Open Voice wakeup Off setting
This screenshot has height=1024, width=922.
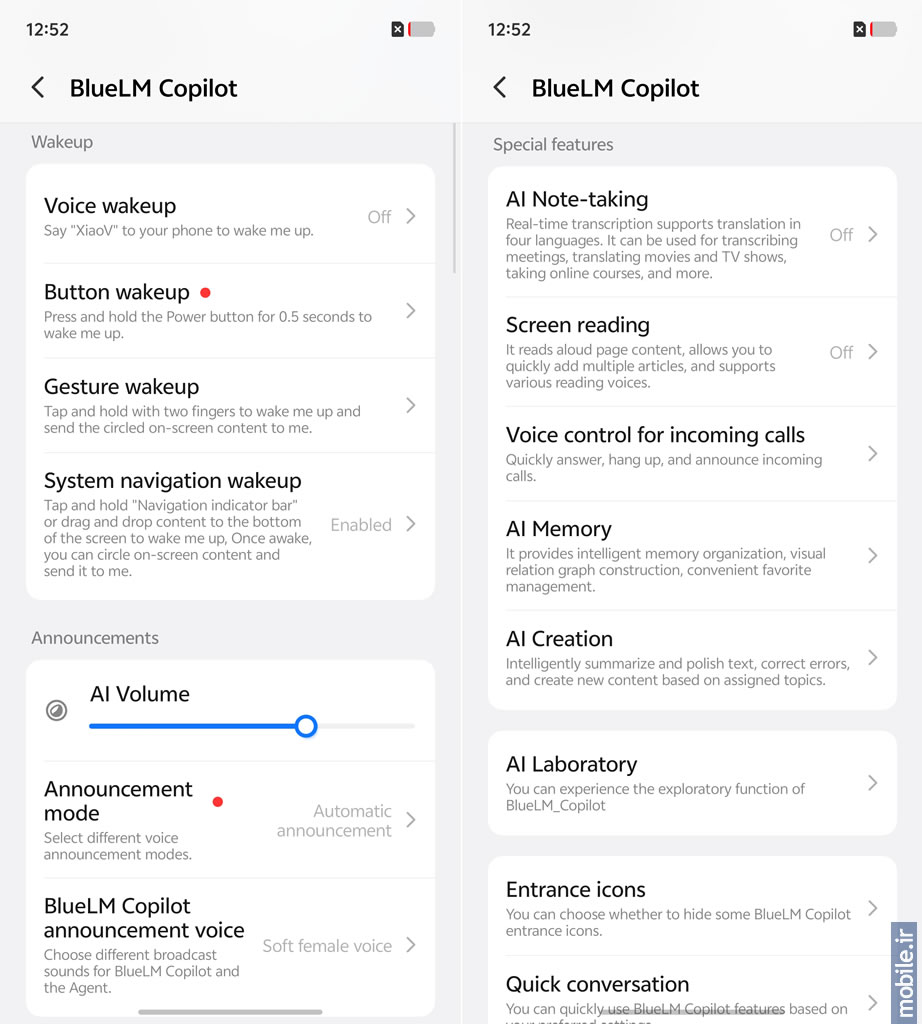click(390, 216)
